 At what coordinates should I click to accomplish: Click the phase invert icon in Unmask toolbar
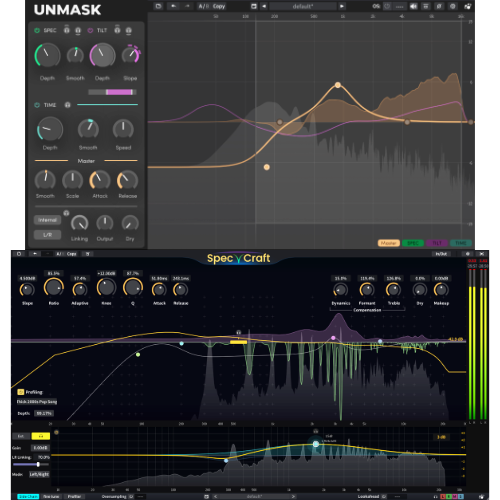[439, 6]
